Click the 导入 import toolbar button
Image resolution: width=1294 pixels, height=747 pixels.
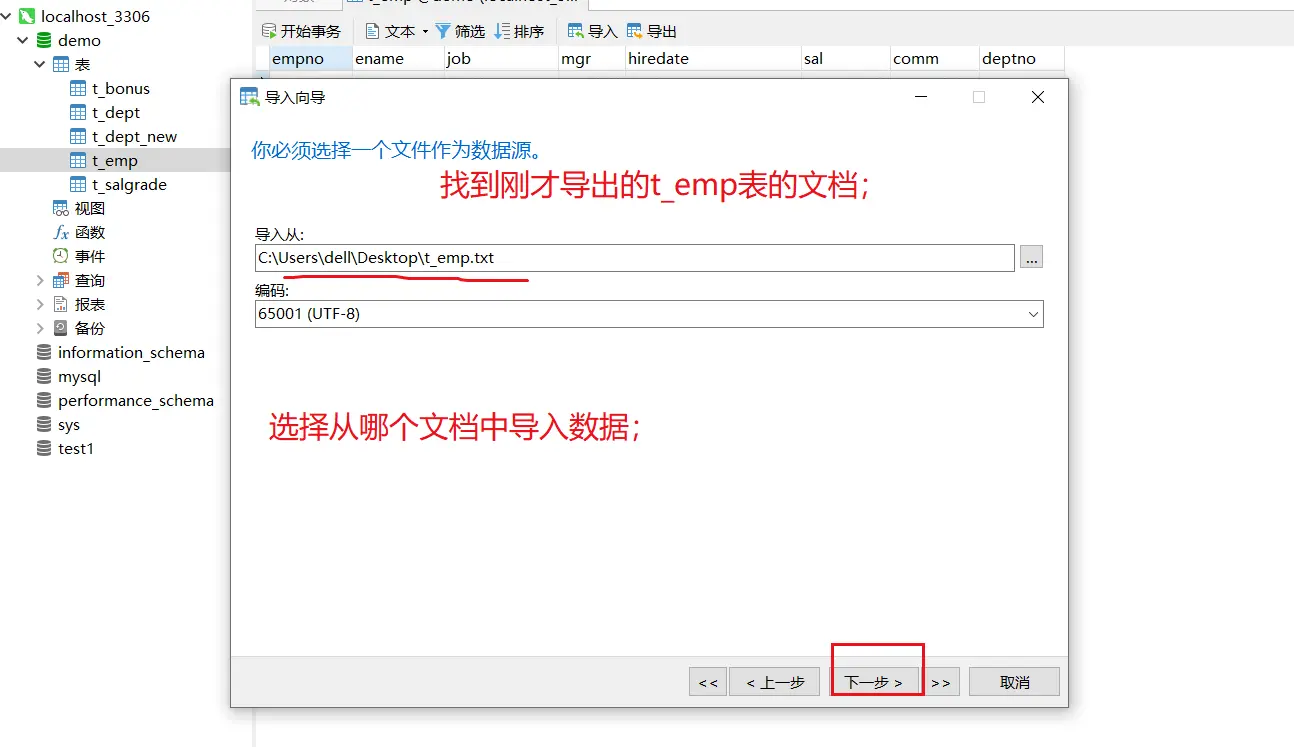[592, 32]
